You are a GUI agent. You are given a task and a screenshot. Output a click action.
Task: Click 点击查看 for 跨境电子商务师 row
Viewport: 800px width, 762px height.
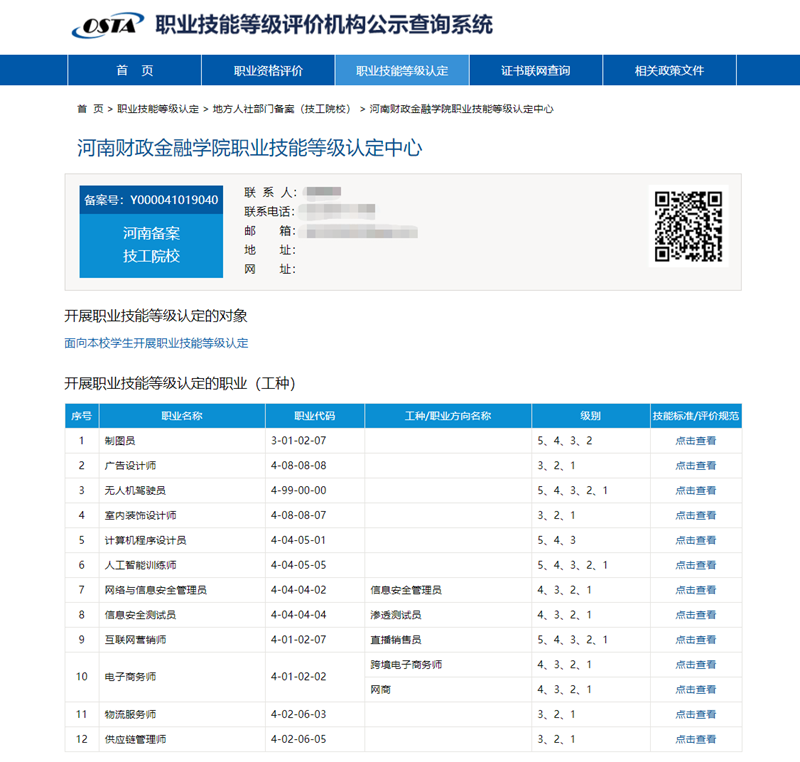click(695, 665)
